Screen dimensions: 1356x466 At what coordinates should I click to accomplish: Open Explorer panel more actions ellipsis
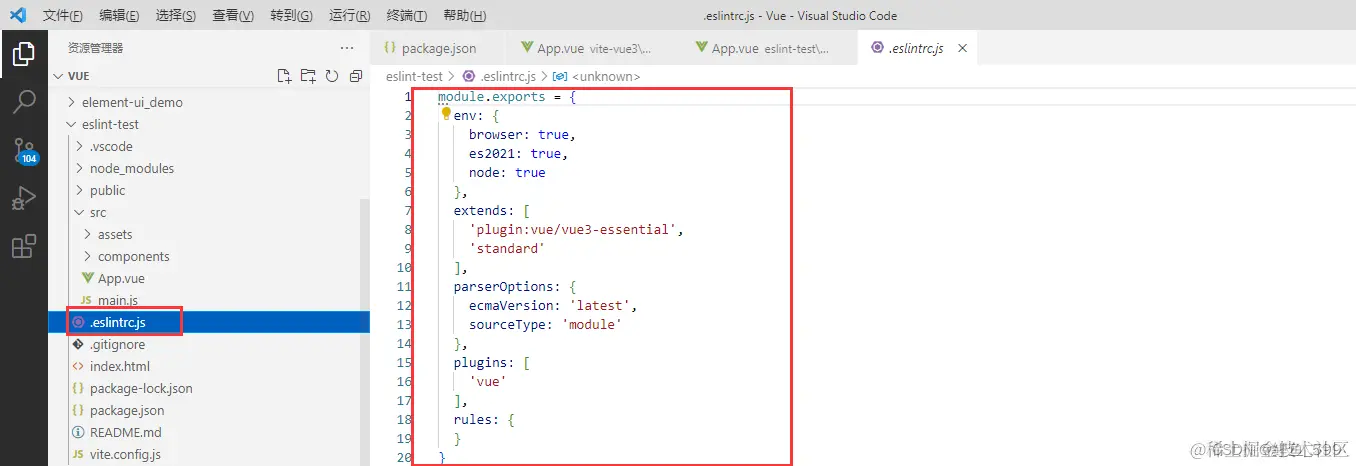(347, 48)
